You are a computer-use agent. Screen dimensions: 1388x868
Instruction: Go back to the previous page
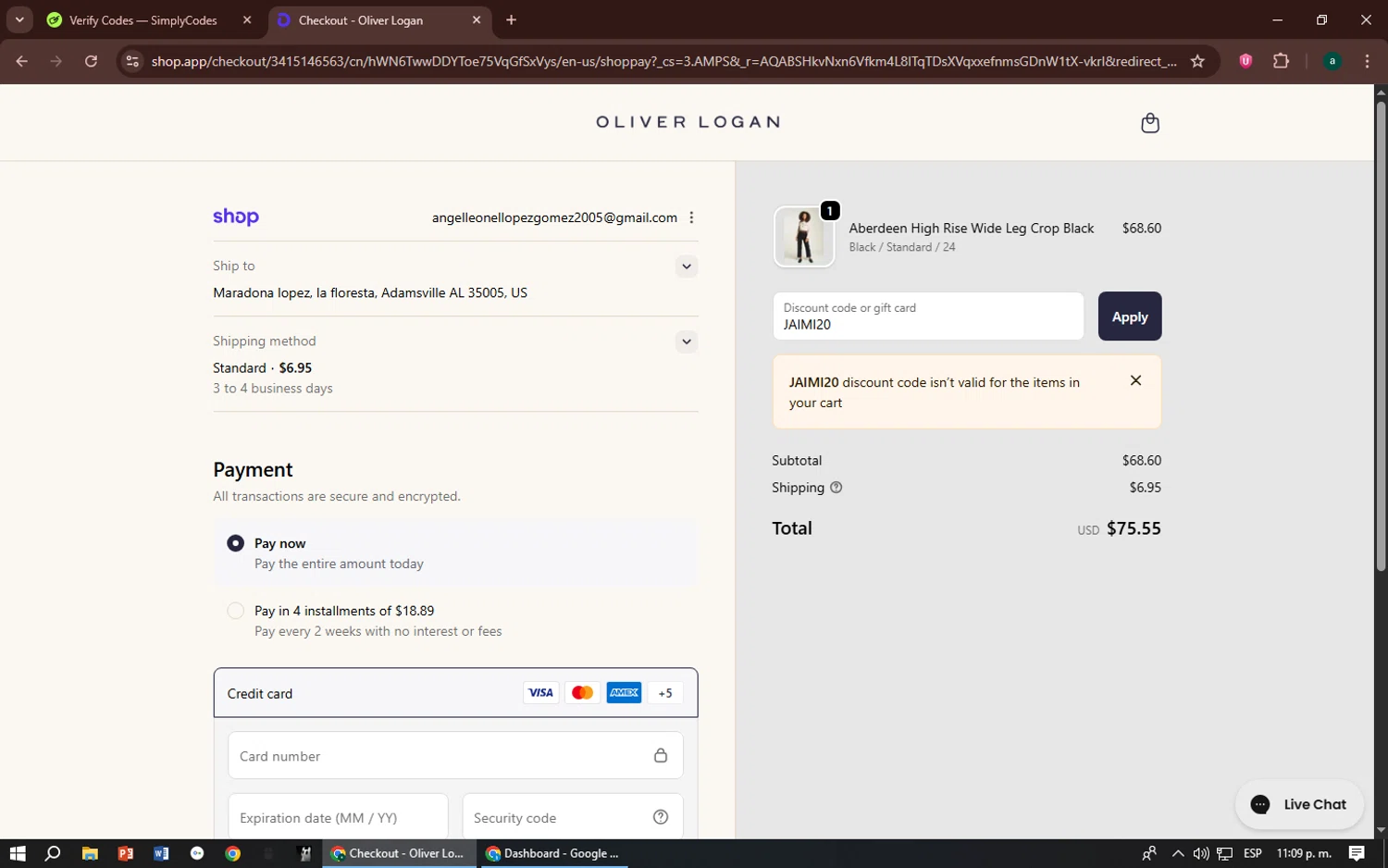click(21, 61)
